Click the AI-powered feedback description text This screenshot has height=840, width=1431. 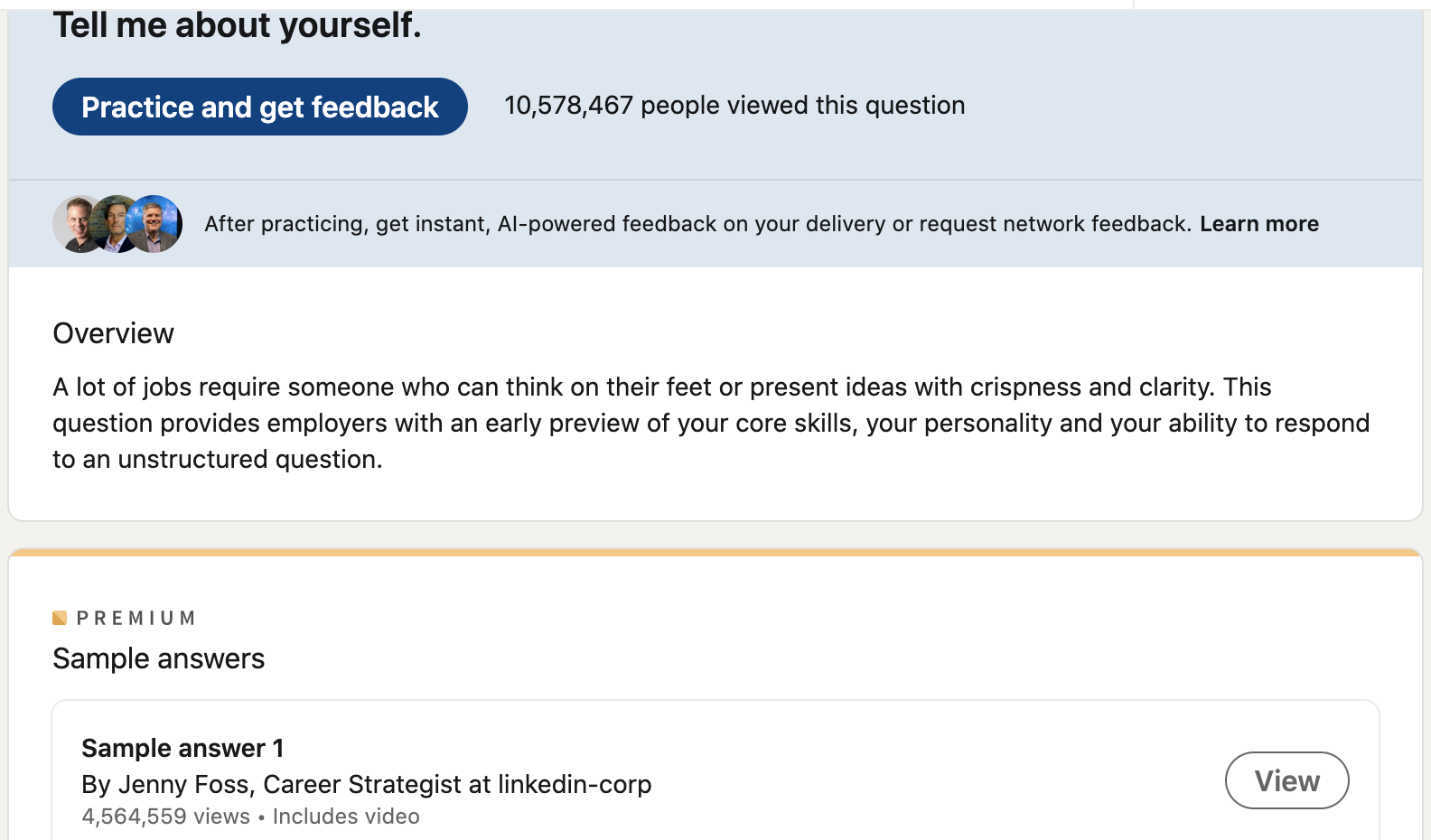tap(697, 224)
